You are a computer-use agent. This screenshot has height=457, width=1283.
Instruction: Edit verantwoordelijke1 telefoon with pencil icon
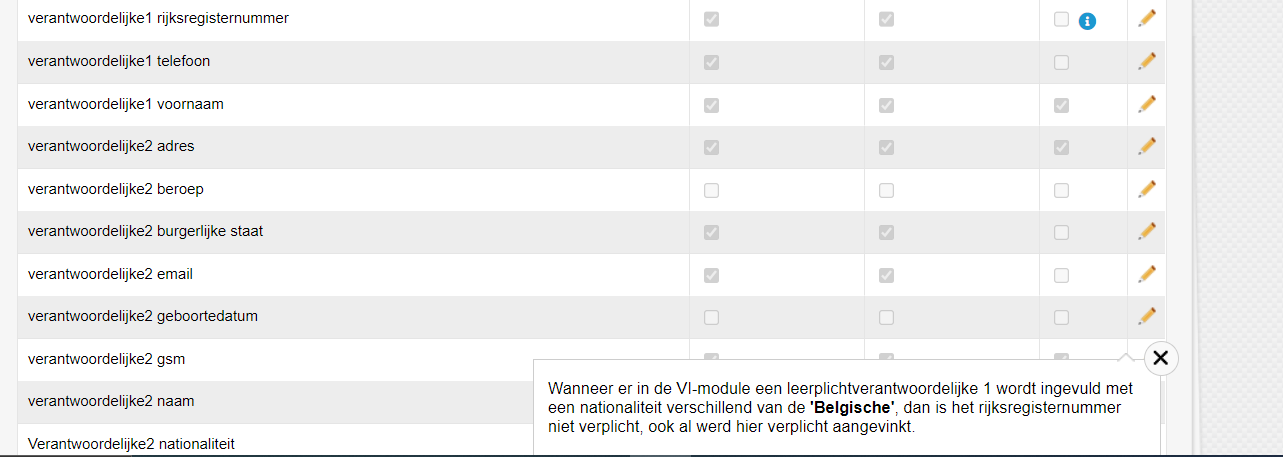click(x=1147, y=61)
